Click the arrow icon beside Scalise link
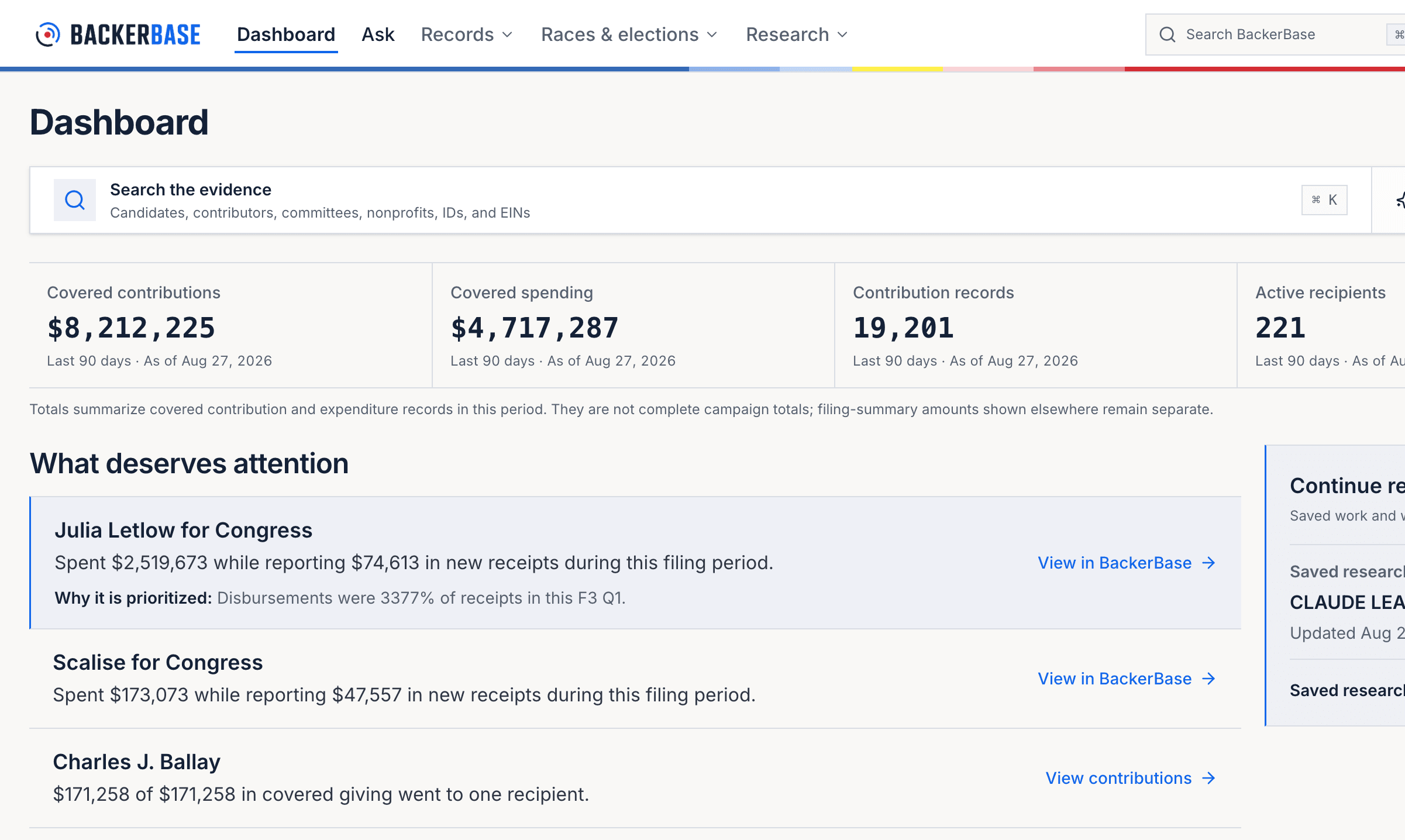This screenshot has height=840, width=1405. point(1208,679)
